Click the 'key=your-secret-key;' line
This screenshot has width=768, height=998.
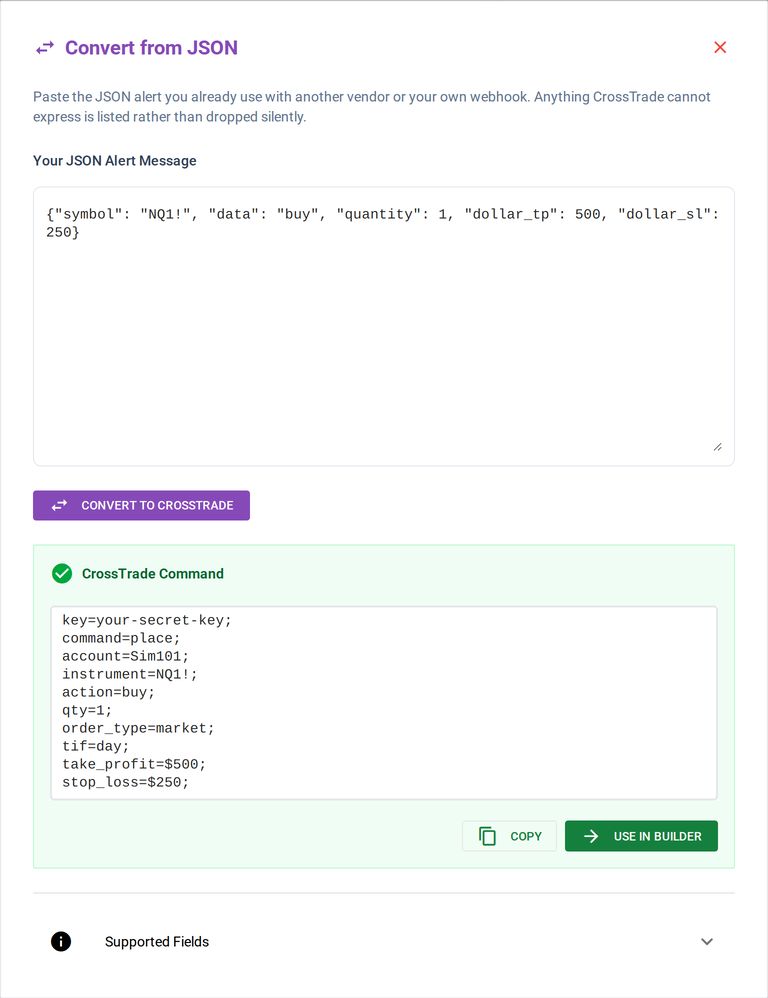coord(147,620)
